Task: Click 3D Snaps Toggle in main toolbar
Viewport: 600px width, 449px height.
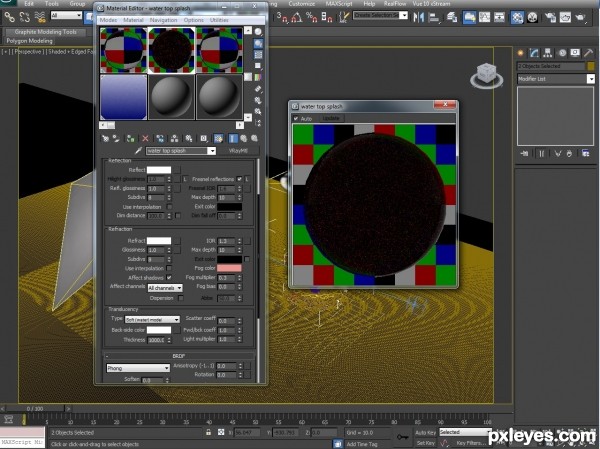Action: click(282, 17)
